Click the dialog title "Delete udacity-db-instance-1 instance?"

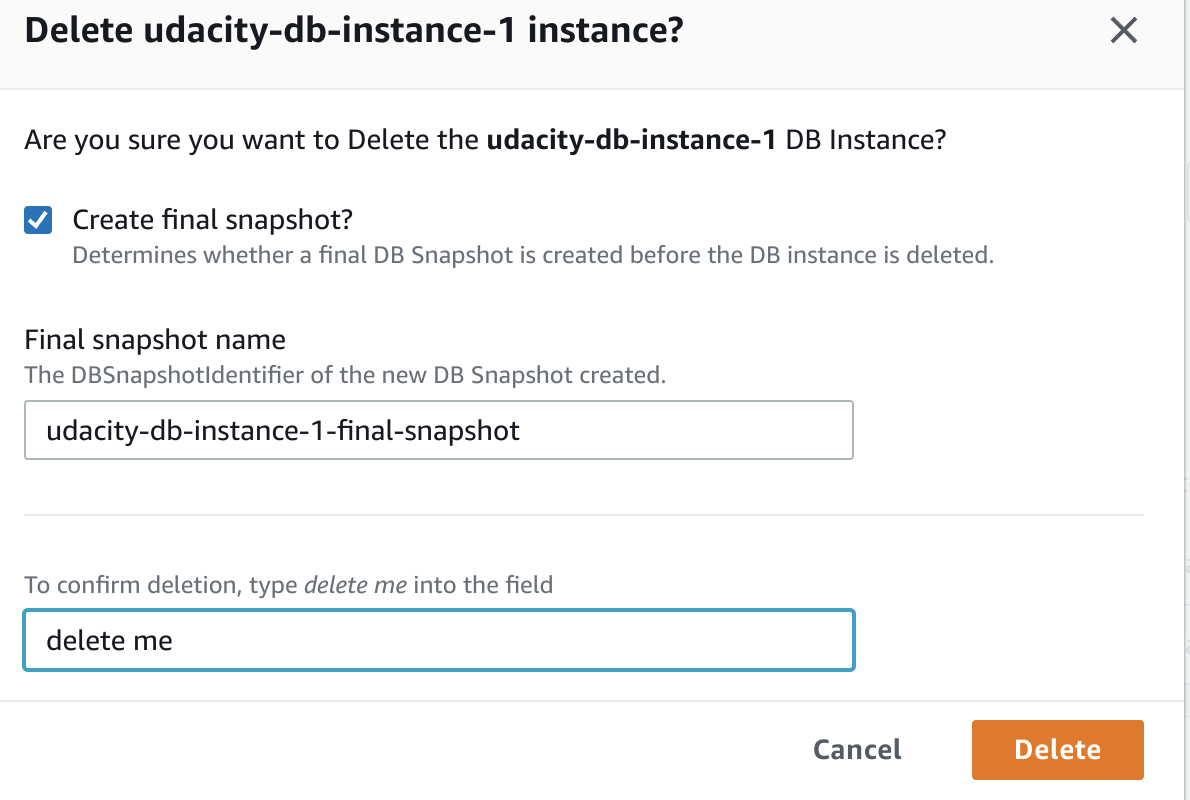[354, 31]
